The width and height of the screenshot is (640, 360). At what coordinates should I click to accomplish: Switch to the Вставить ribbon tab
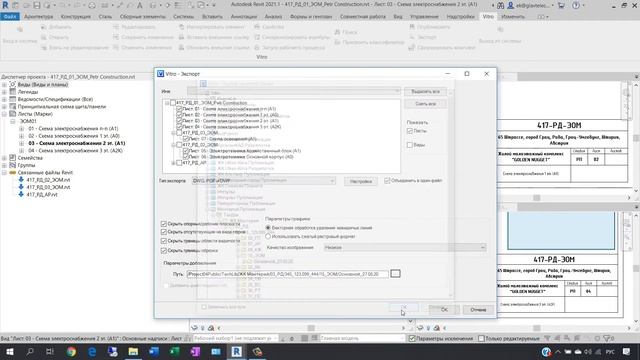(x=212, y=17)
